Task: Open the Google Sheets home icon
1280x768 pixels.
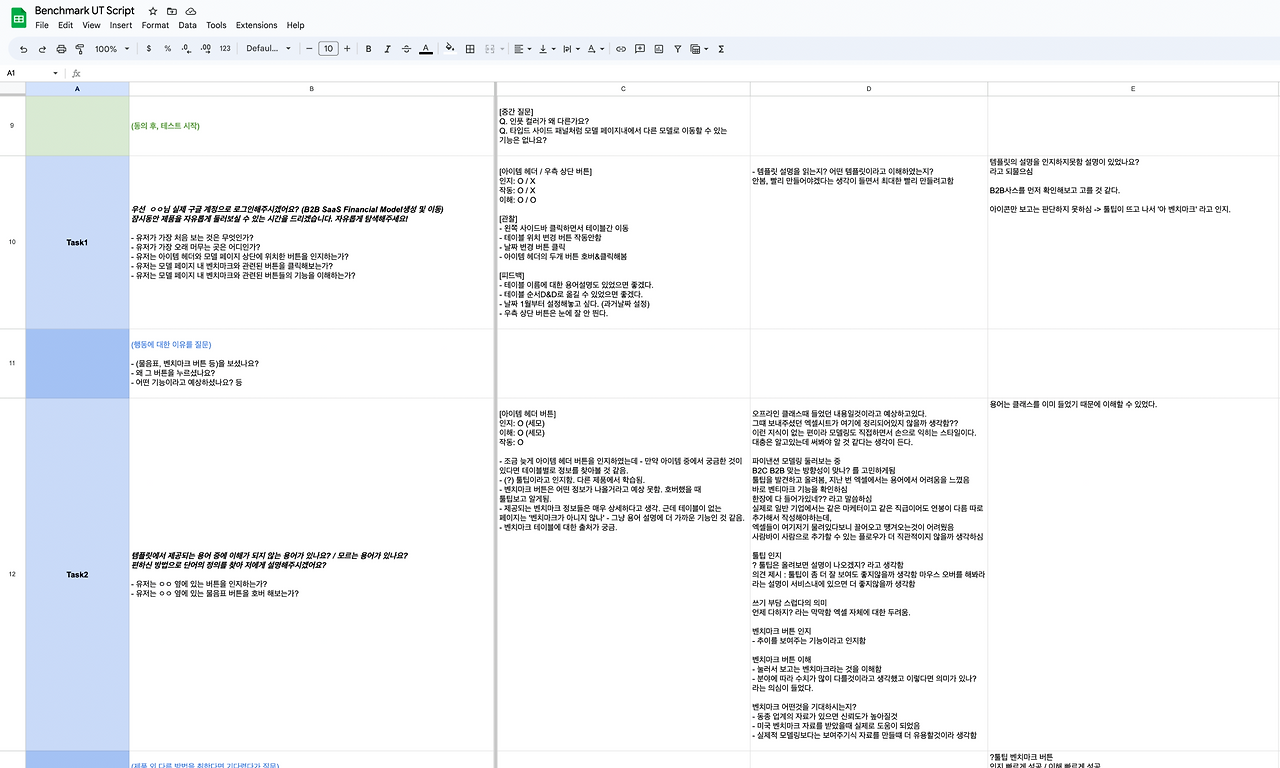Action: (x=18, y=16)
